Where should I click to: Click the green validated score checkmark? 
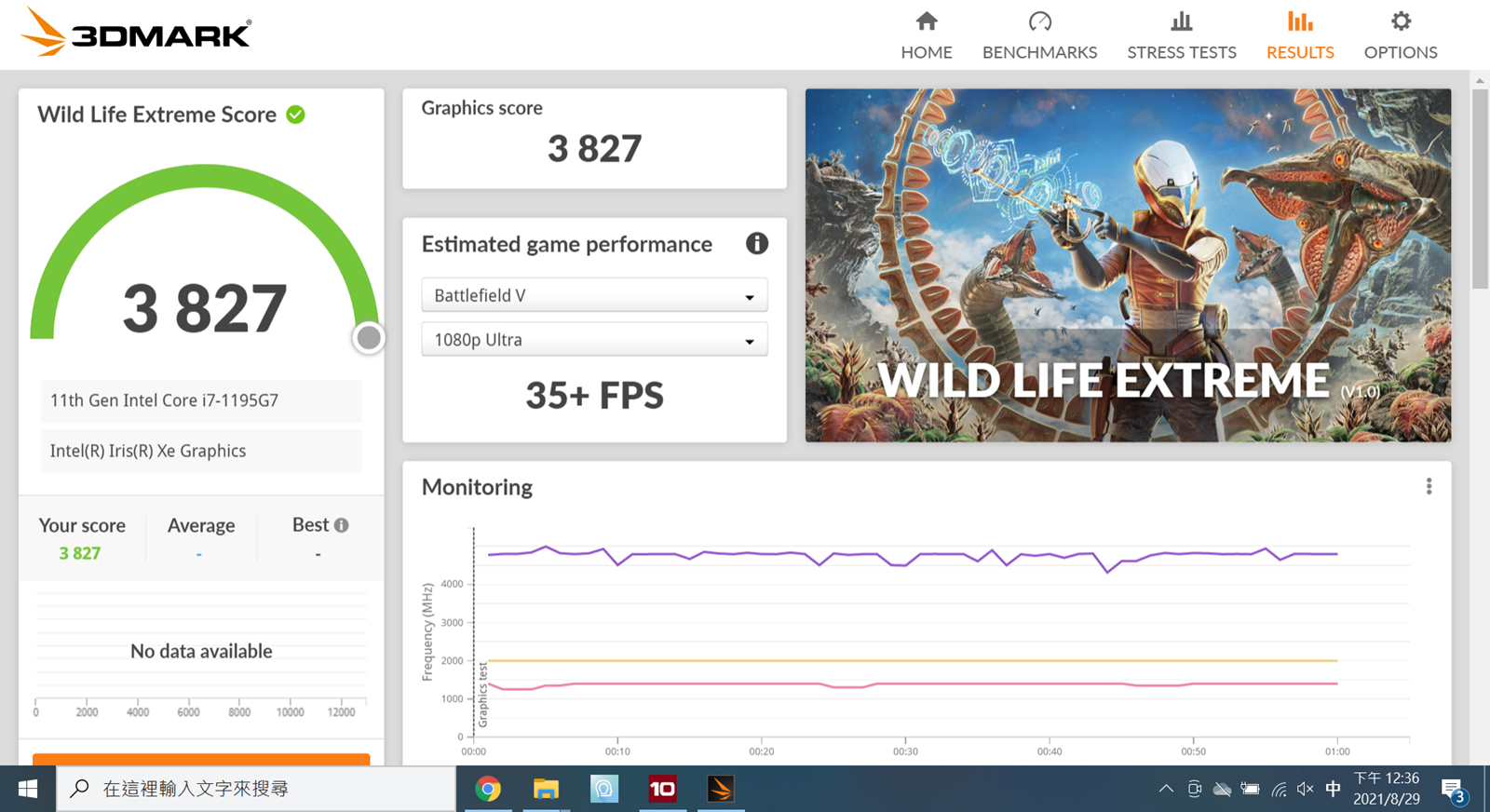[296, 115]
